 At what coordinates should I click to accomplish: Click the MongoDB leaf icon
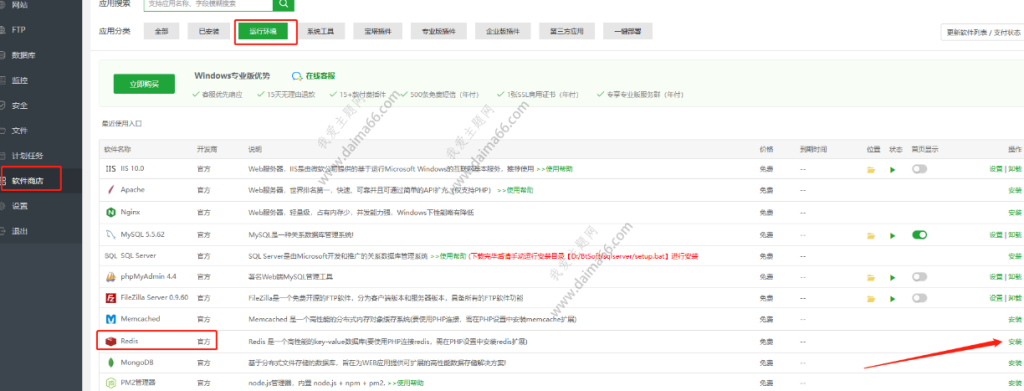pyautogui.click(x=110, y=362)
